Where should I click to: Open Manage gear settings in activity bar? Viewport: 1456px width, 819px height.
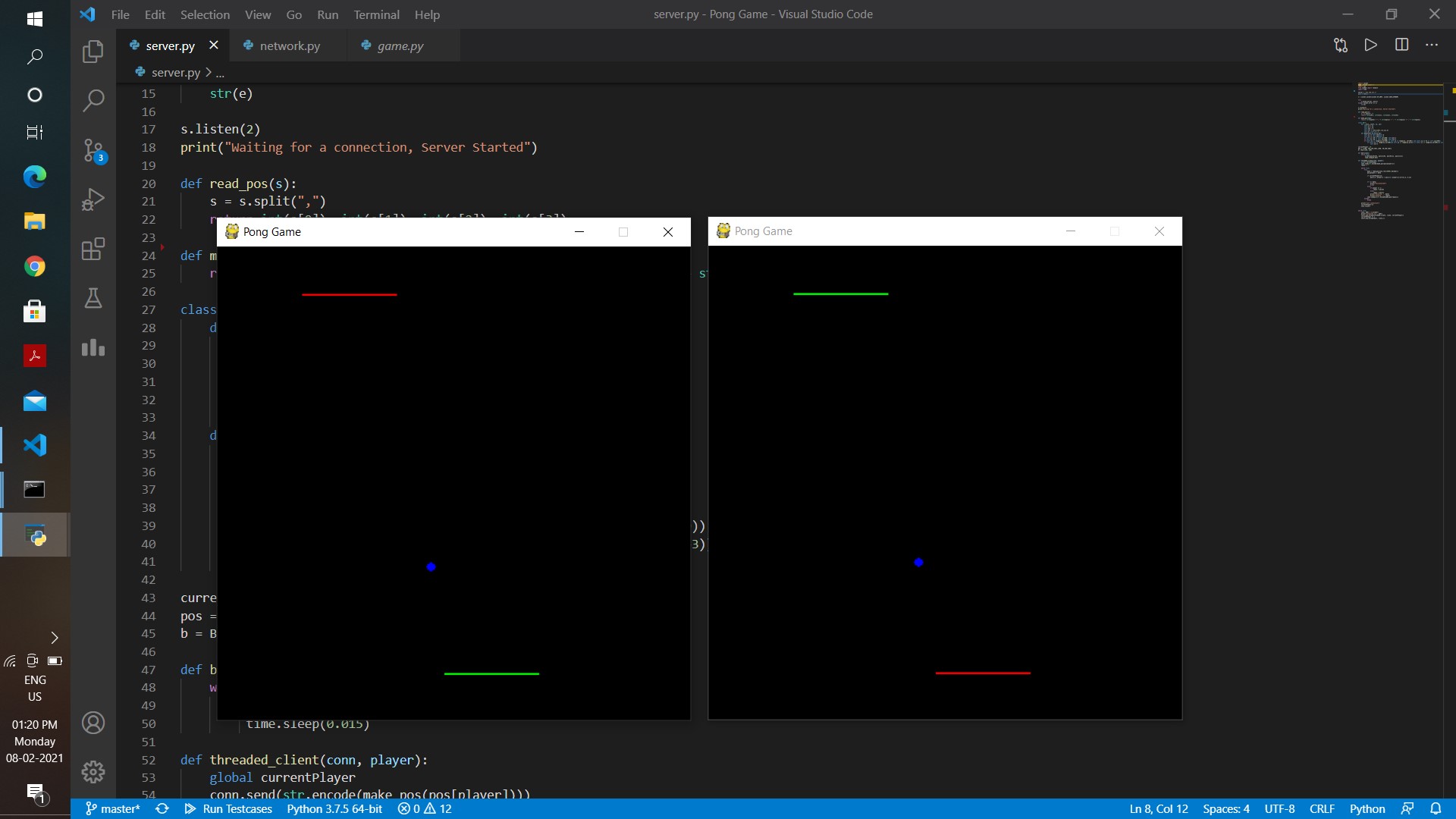pos(93,772)
